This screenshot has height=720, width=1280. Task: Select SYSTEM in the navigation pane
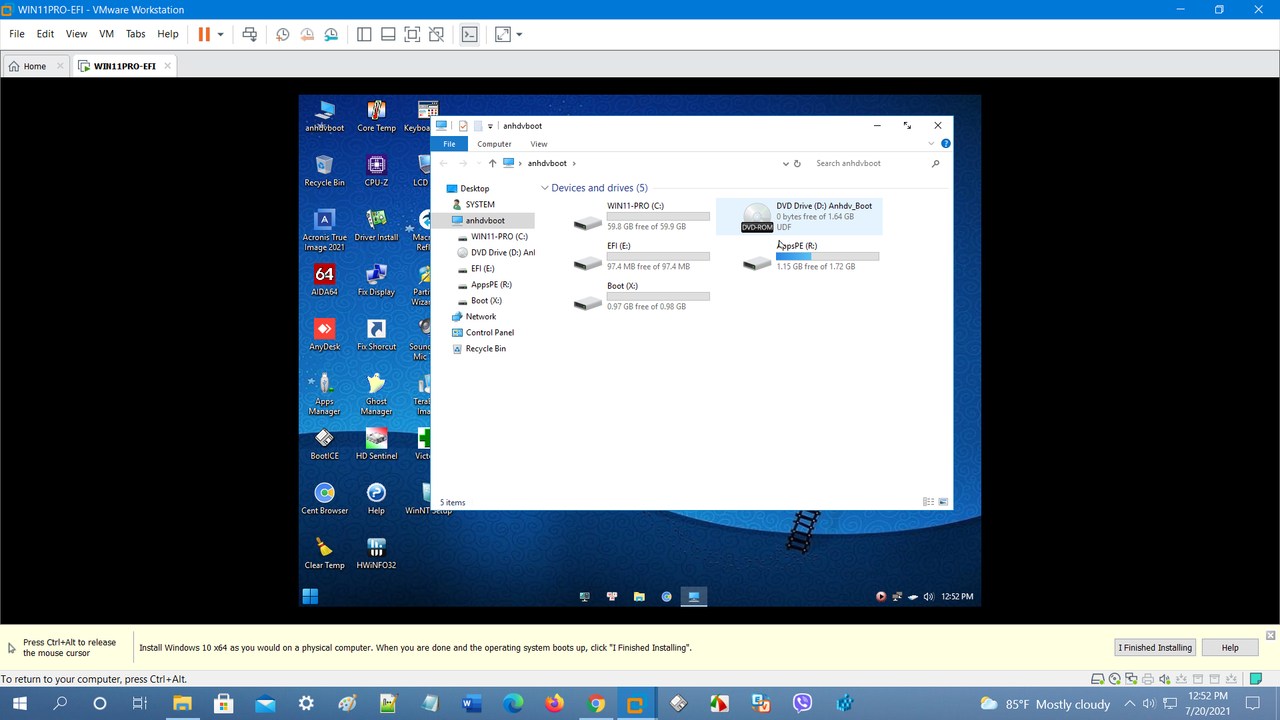480,204
